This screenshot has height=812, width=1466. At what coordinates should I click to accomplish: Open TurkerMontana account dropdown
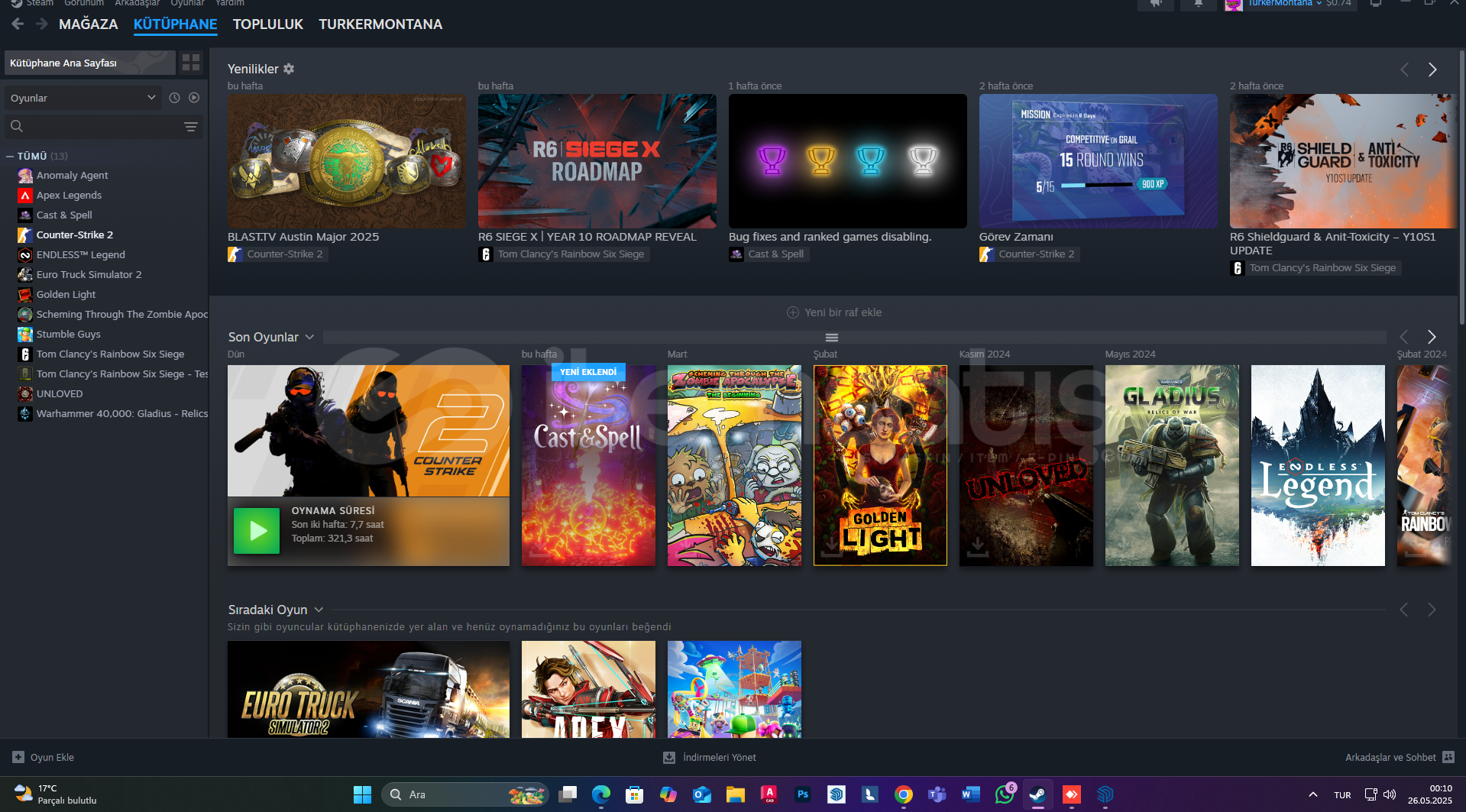pos(1284,4)
